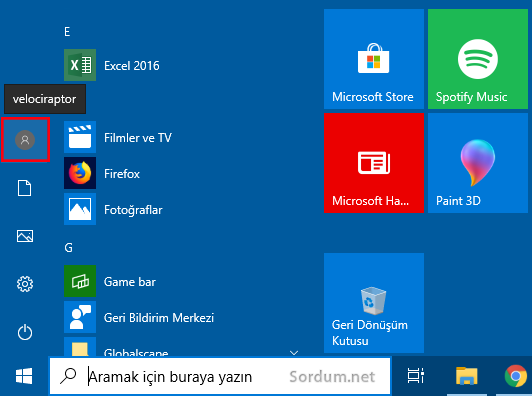This screenshot has width=532, height=396.
Task: Click the G letter group header
Action: 68,248
